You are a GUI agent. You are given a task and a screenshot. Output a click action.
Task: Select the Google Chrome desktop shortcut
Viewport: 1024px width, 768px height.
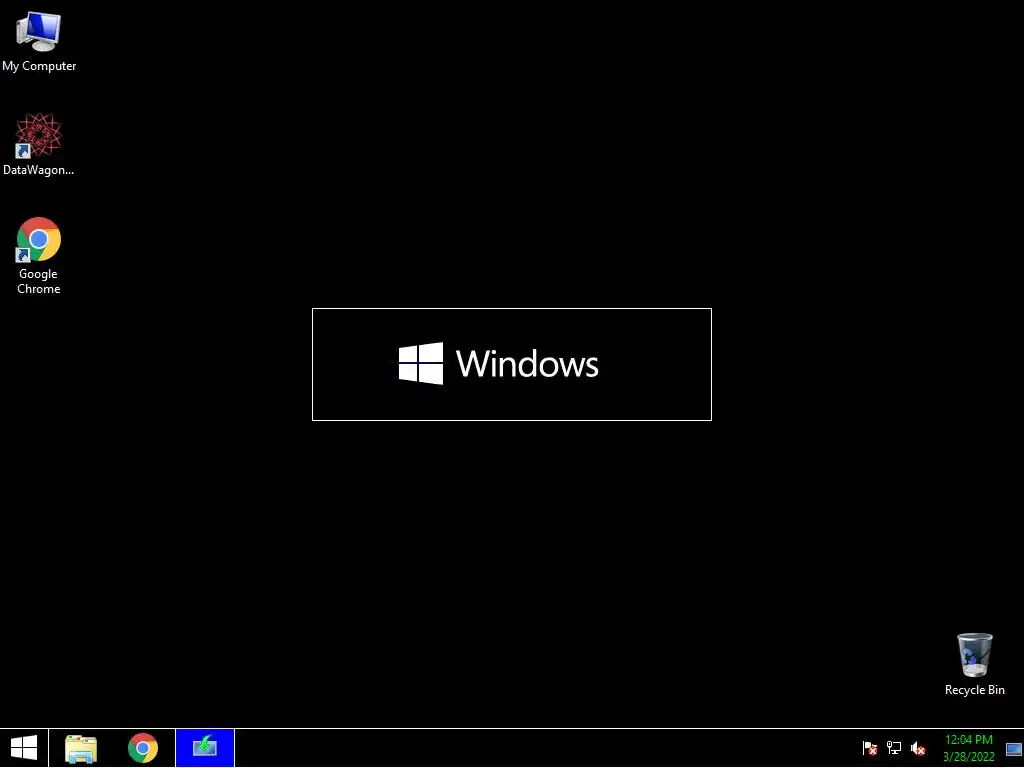tap(39, 256)
